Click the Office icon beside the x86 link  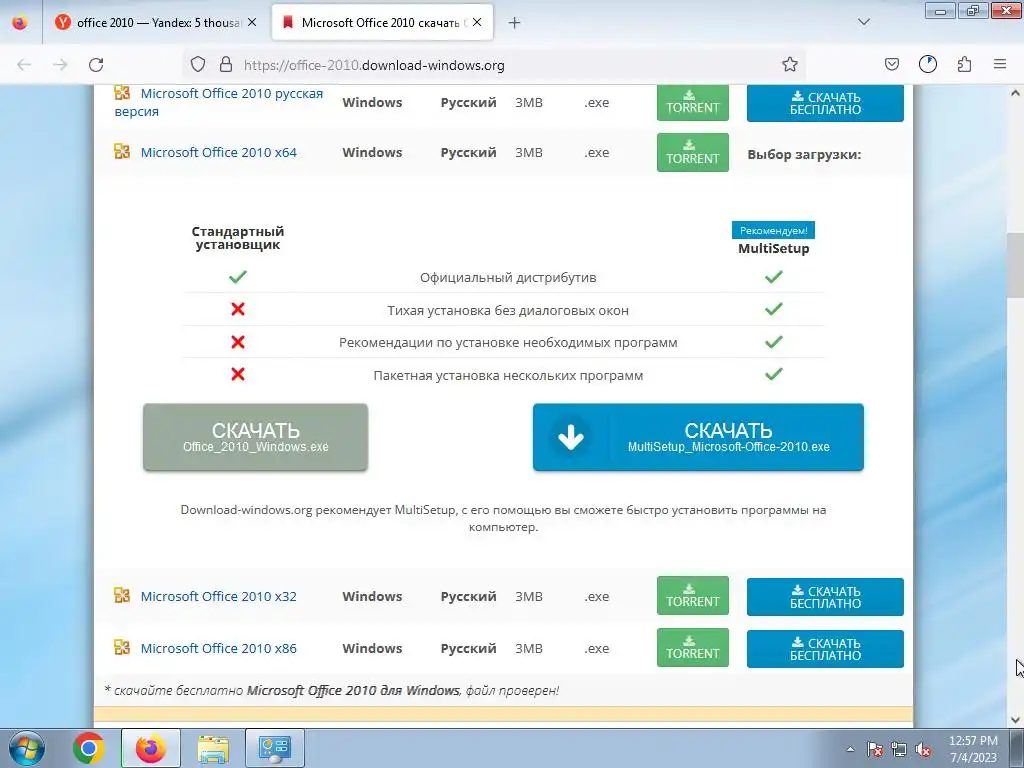tap(122, 647)
